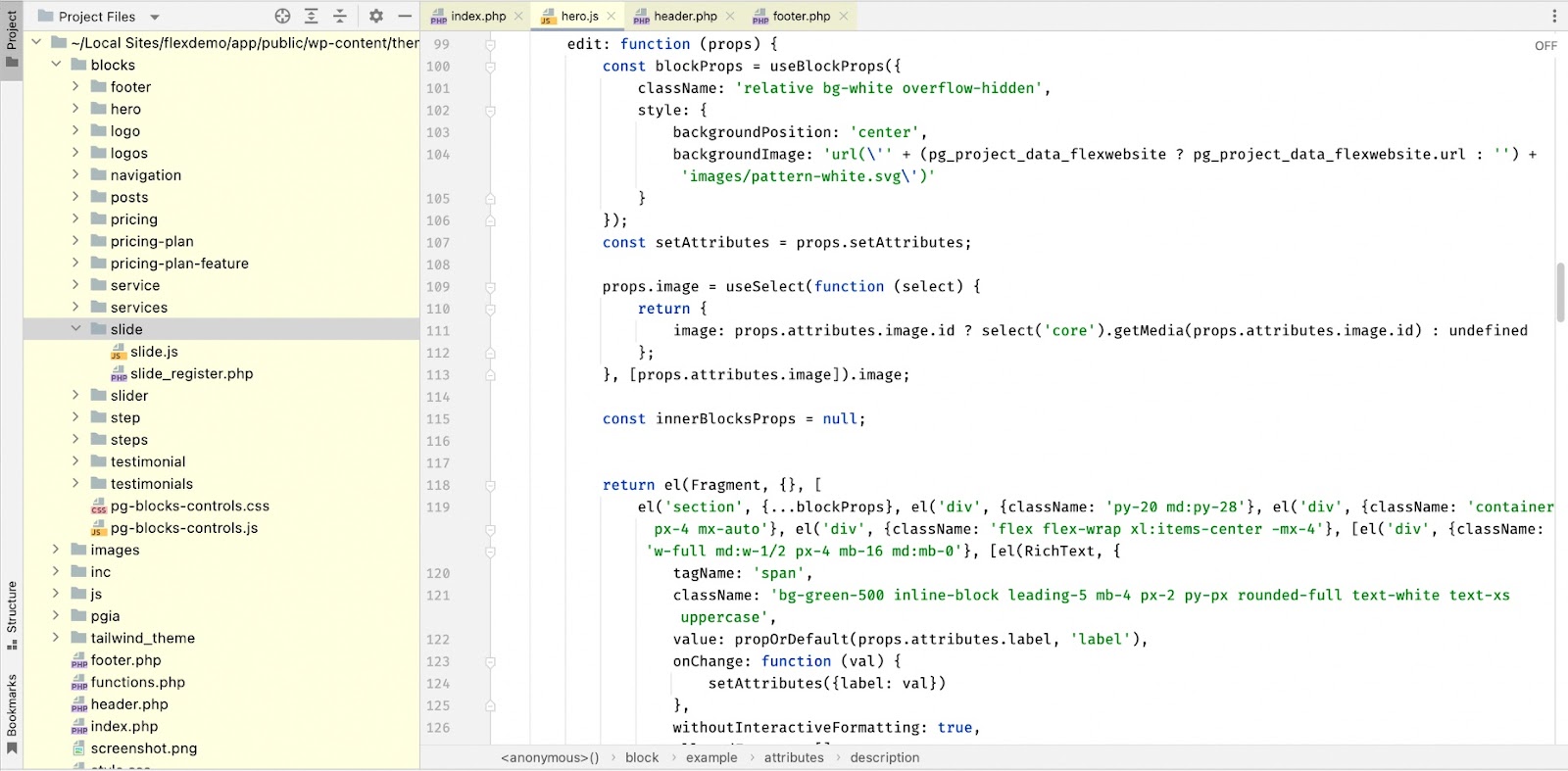The height and width of the screenshot is (771, 1568).
Task: Open the Project Files view dropdown
Action: 155,17
